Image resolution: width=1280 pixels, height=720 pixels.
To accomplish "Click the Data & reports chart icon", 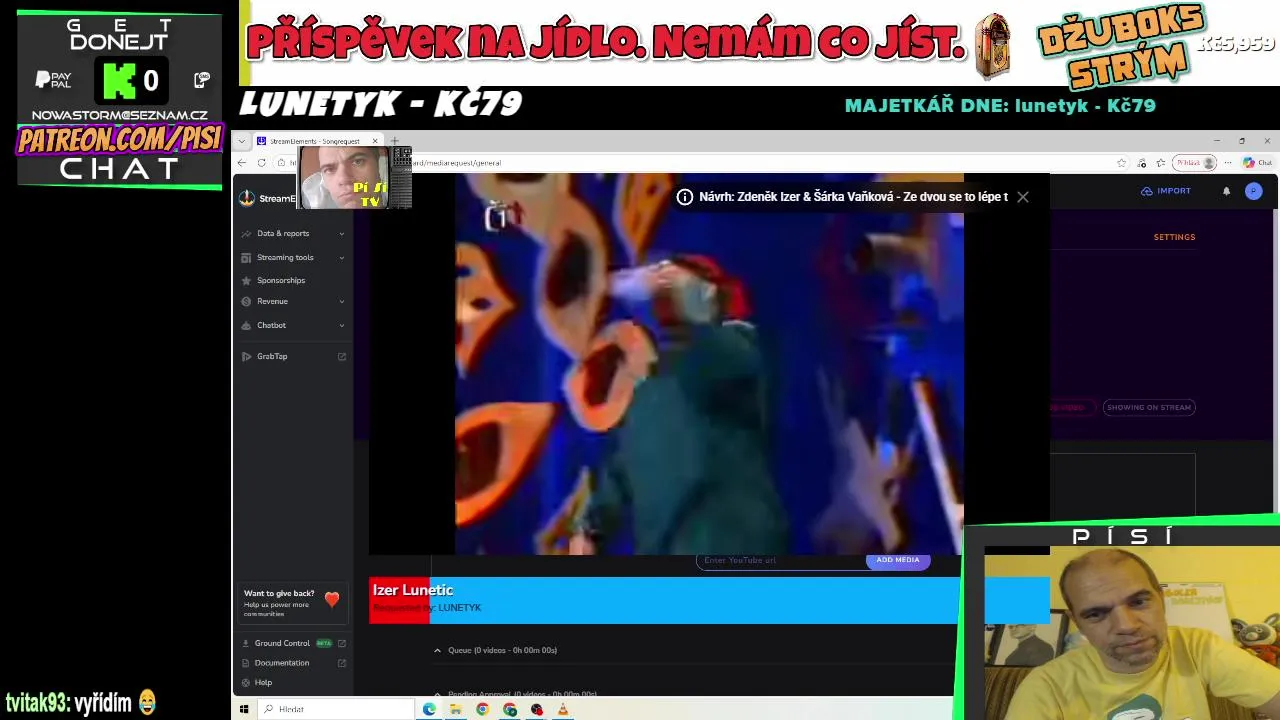I will click(x=247, y=234).
